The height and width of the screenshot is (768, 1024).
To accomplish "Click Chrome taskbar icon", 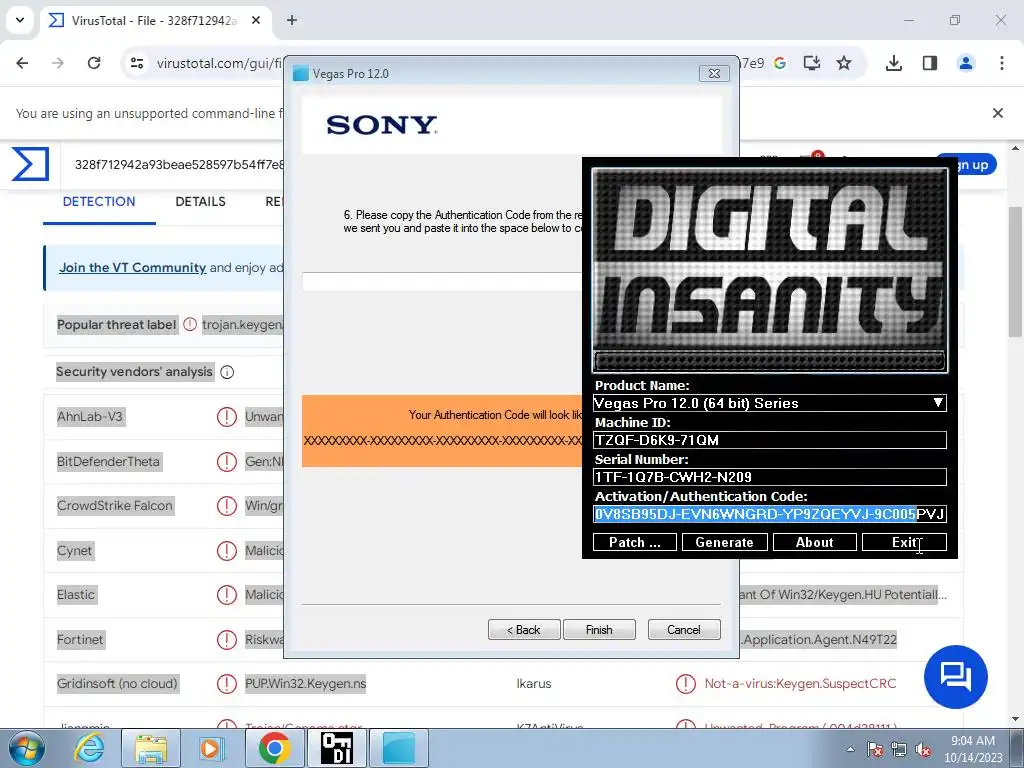I will [x=274, y=748].
